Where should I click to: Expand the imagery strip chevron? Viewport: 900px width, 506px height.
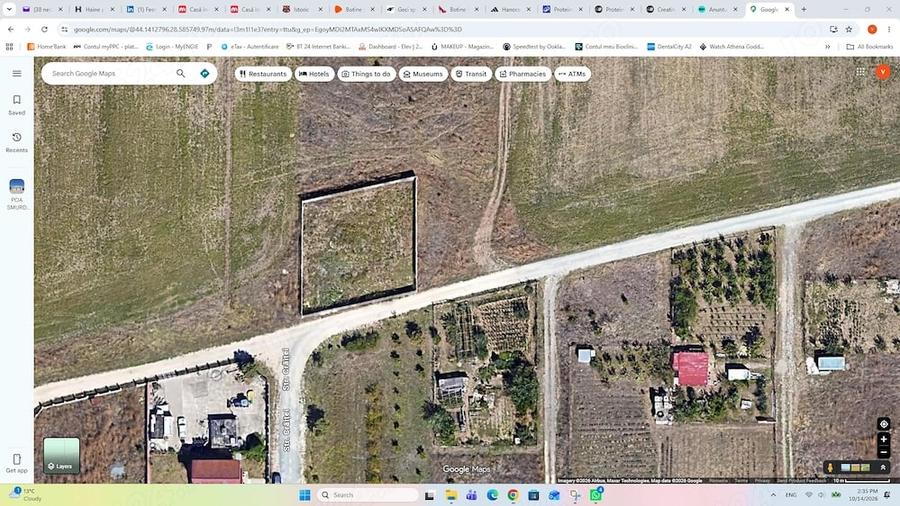pyautogui.click(x=883, y=468)
